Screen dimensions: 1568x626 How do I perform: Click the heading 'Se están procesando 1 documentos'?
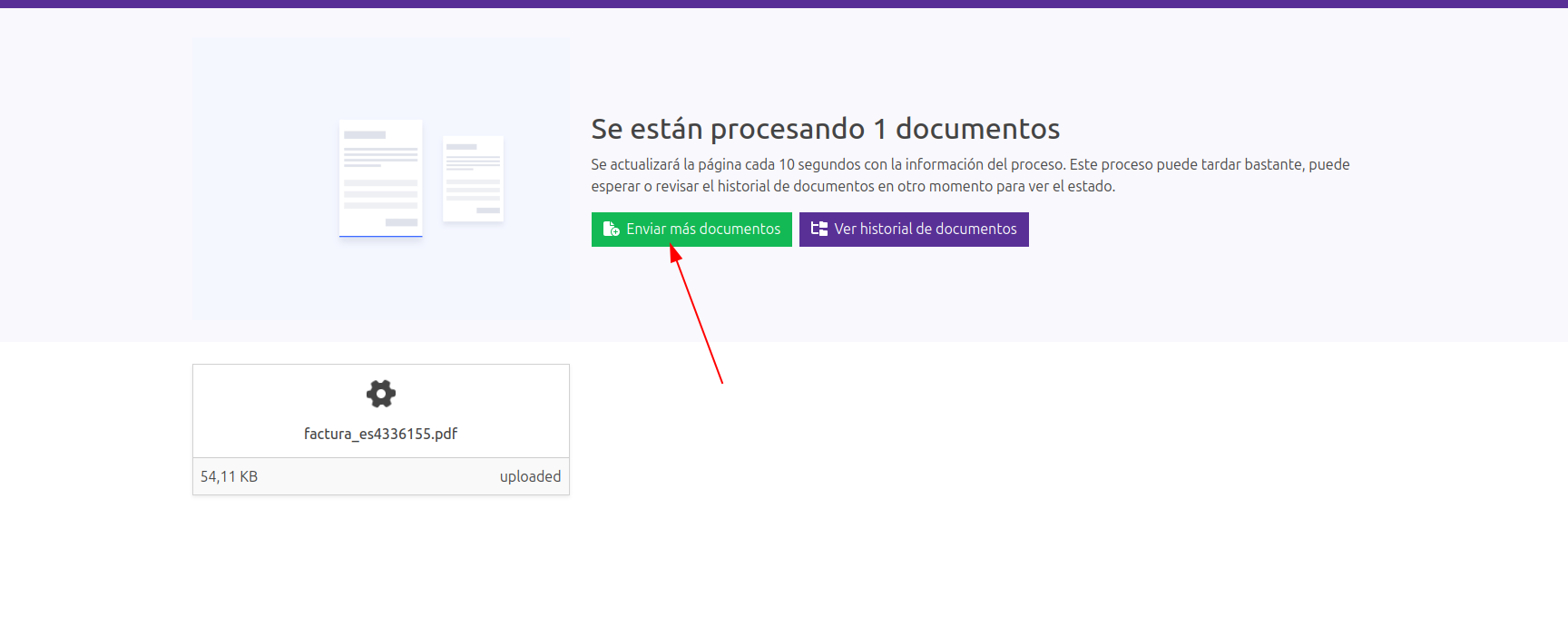pyautogui.click(x=825, y=129)
